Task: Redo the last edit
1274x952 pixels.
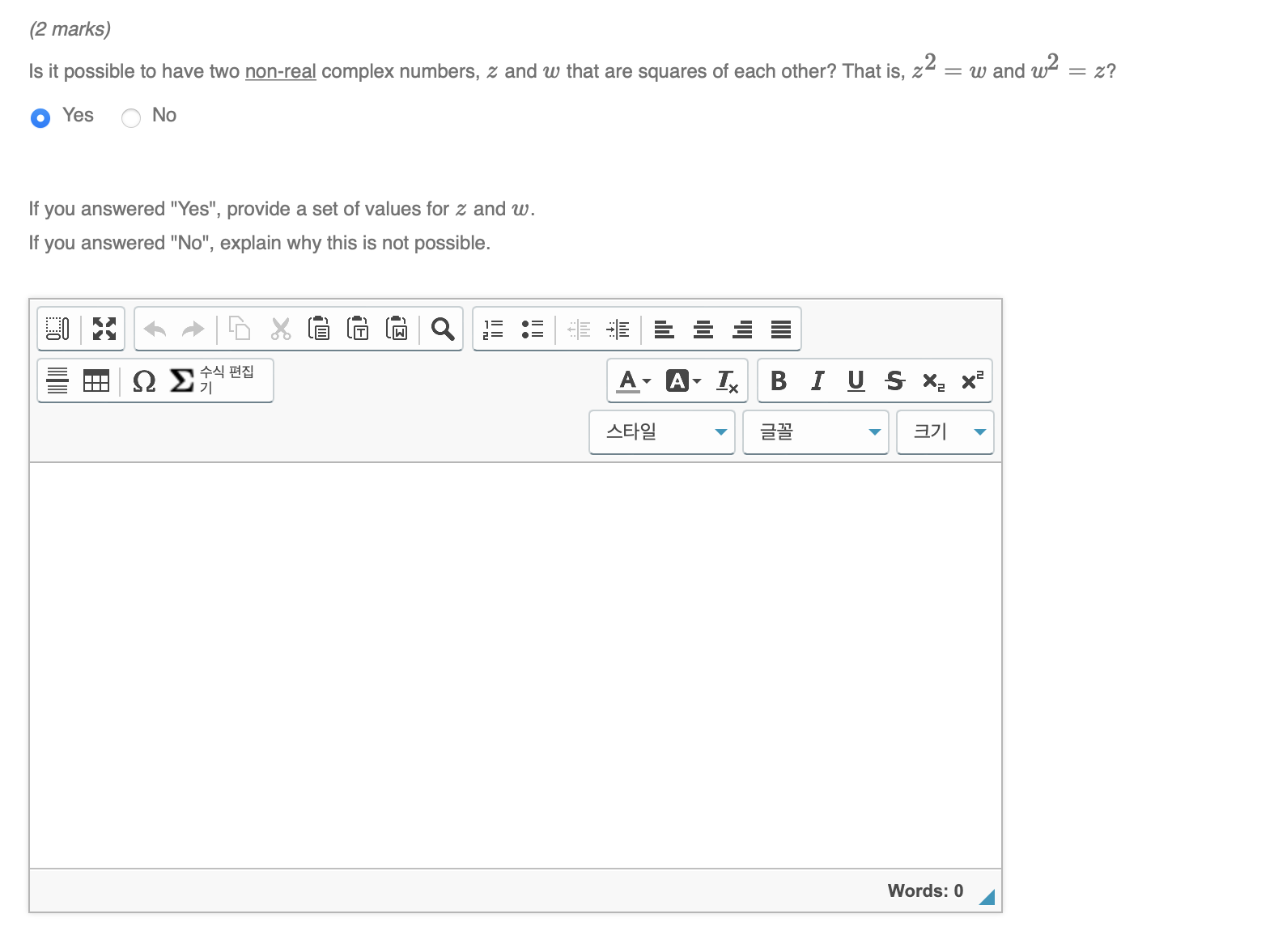Action: pyautogui.click(x=193, y=329)
